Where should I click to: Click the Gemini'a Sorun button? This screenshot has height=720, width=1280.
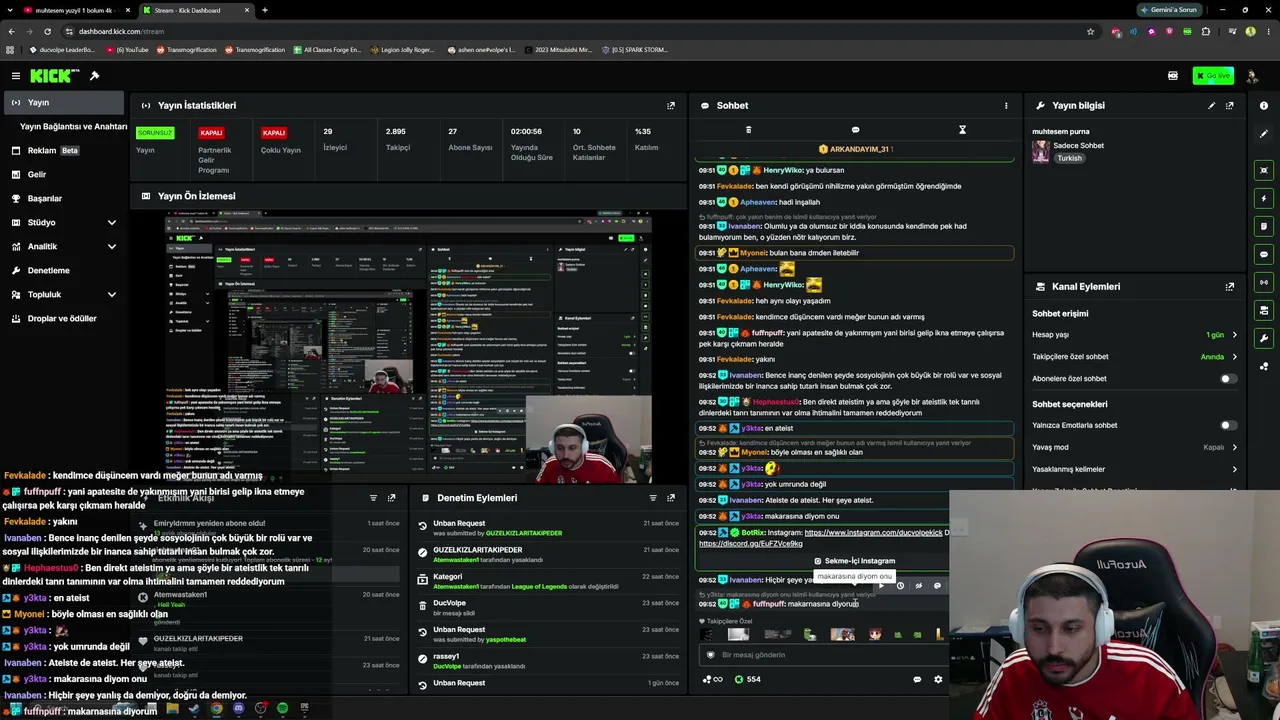click(1170, 10)
